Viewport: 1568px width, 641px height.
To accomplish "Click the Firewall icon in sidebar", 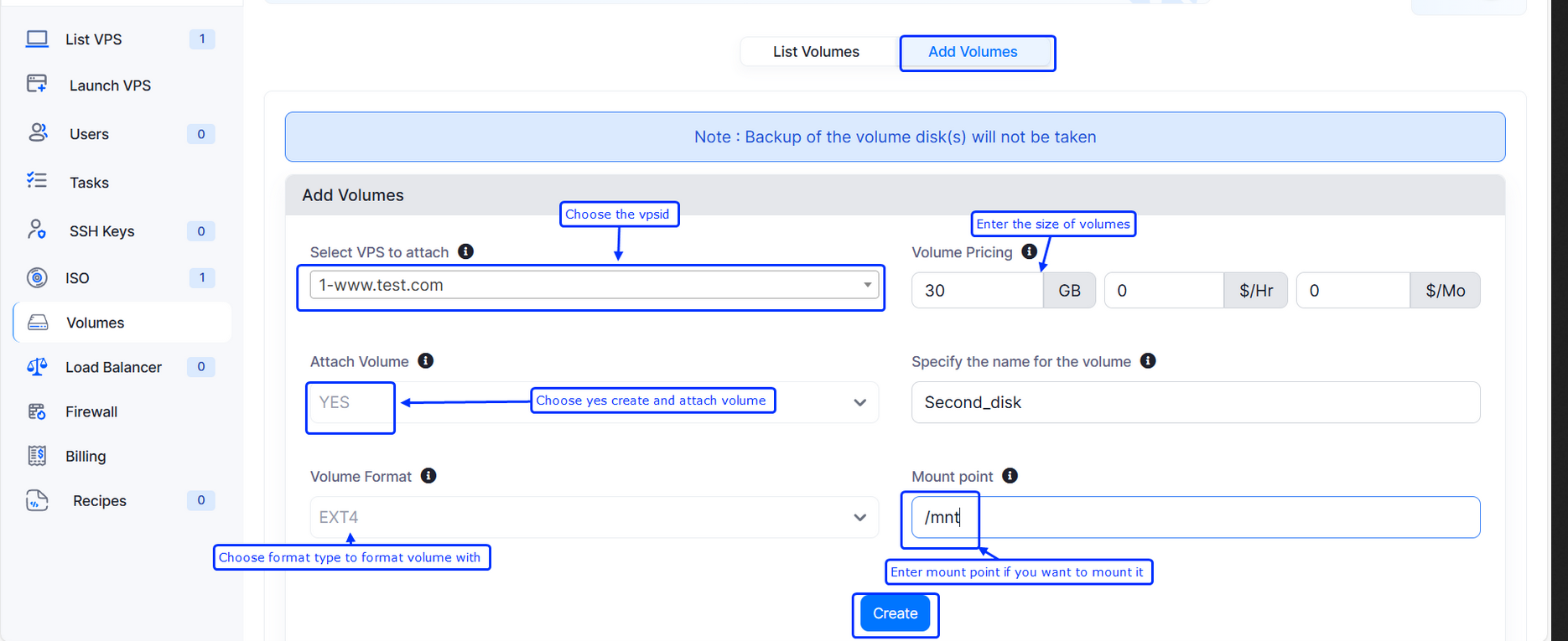I will click(x=37, y=411).
